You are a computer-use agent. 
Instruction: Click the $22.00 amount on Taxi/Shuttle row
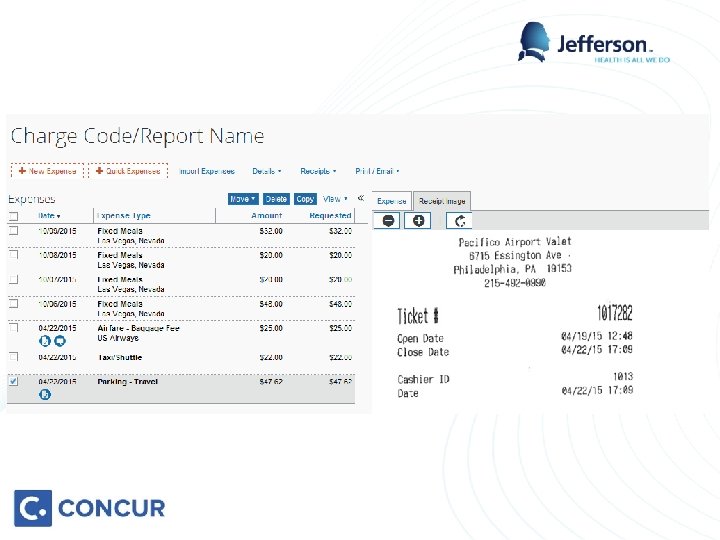click(270, 357)
